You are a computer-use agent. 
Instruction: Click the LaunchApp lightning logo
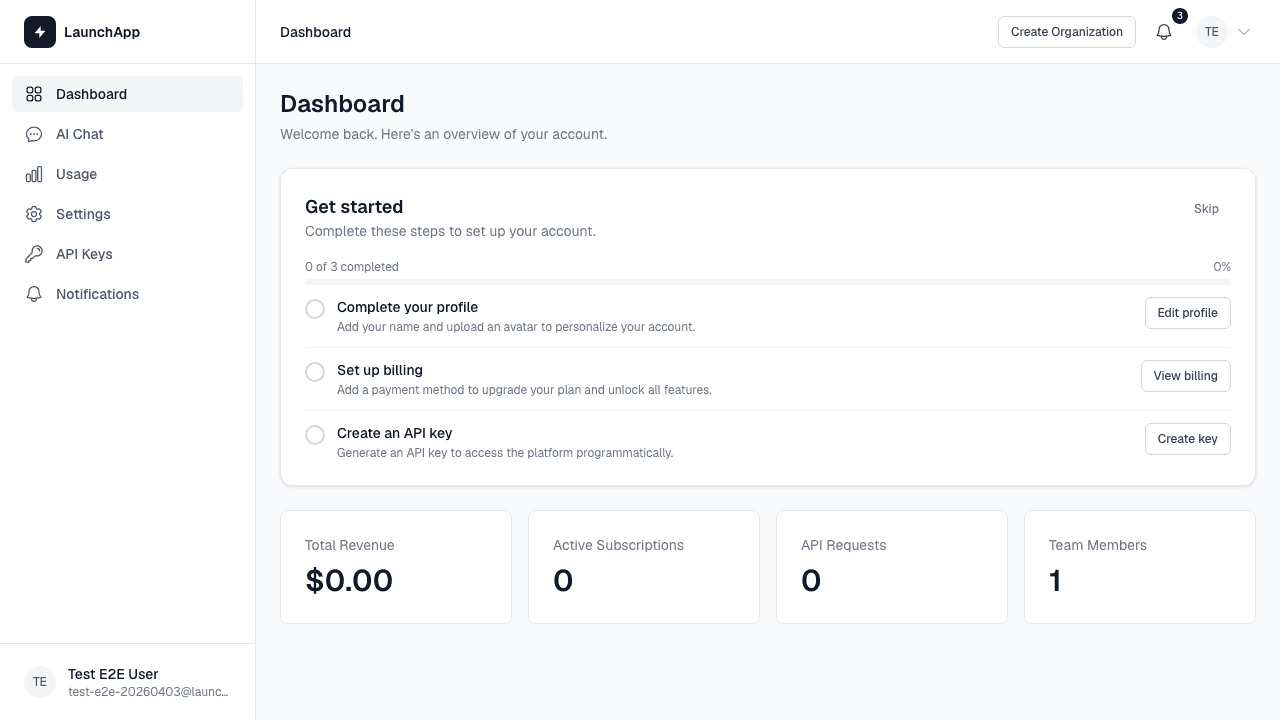40,32
